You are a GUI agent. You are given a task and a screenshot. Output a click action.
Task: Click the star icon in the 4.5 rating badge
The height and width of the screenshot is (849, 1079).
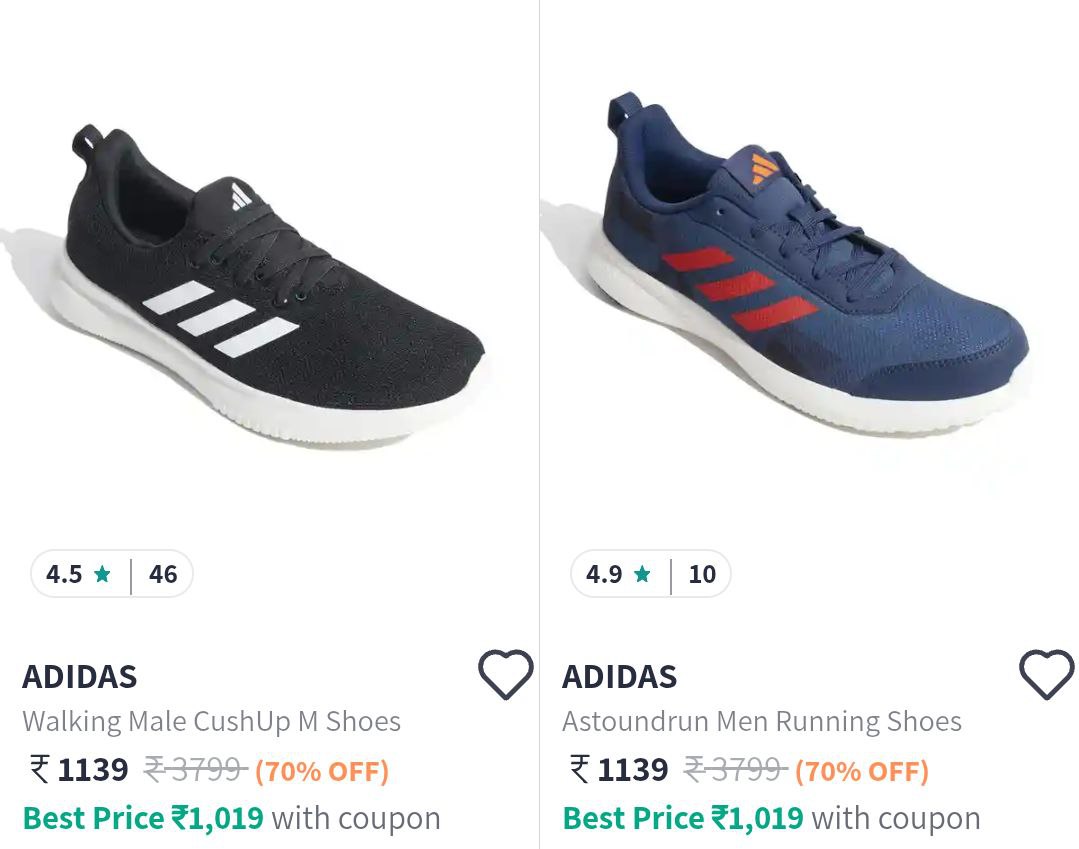pos(99,574)
